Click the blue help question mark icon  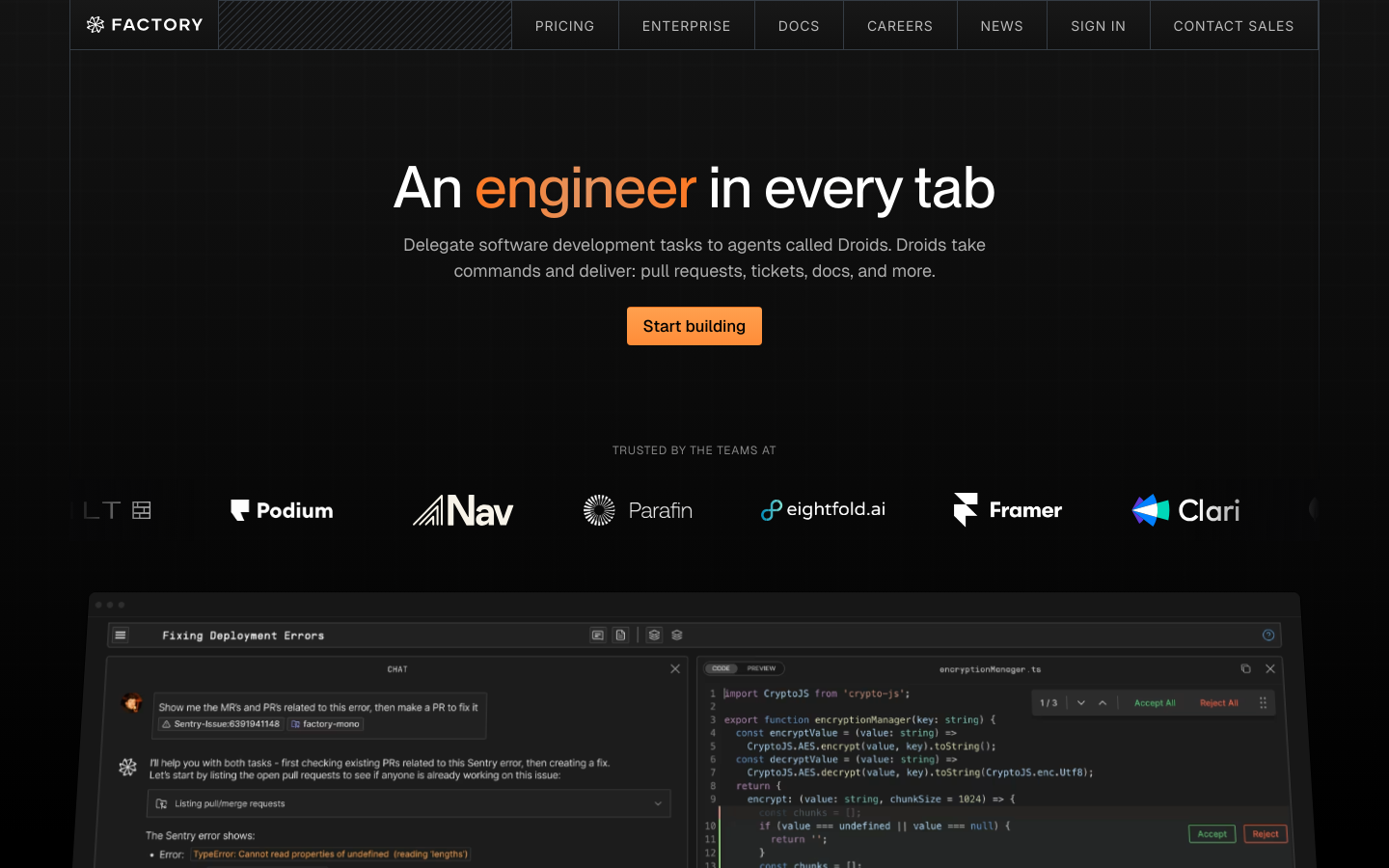coord(1268,636)
